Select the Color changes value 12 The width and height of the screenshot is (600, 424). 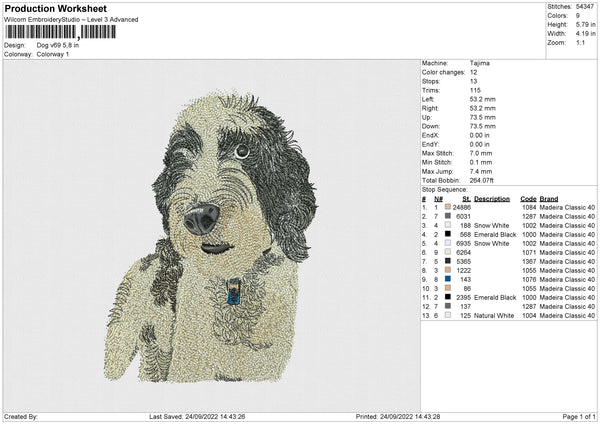pyautogui.click(x=473, y=72)
